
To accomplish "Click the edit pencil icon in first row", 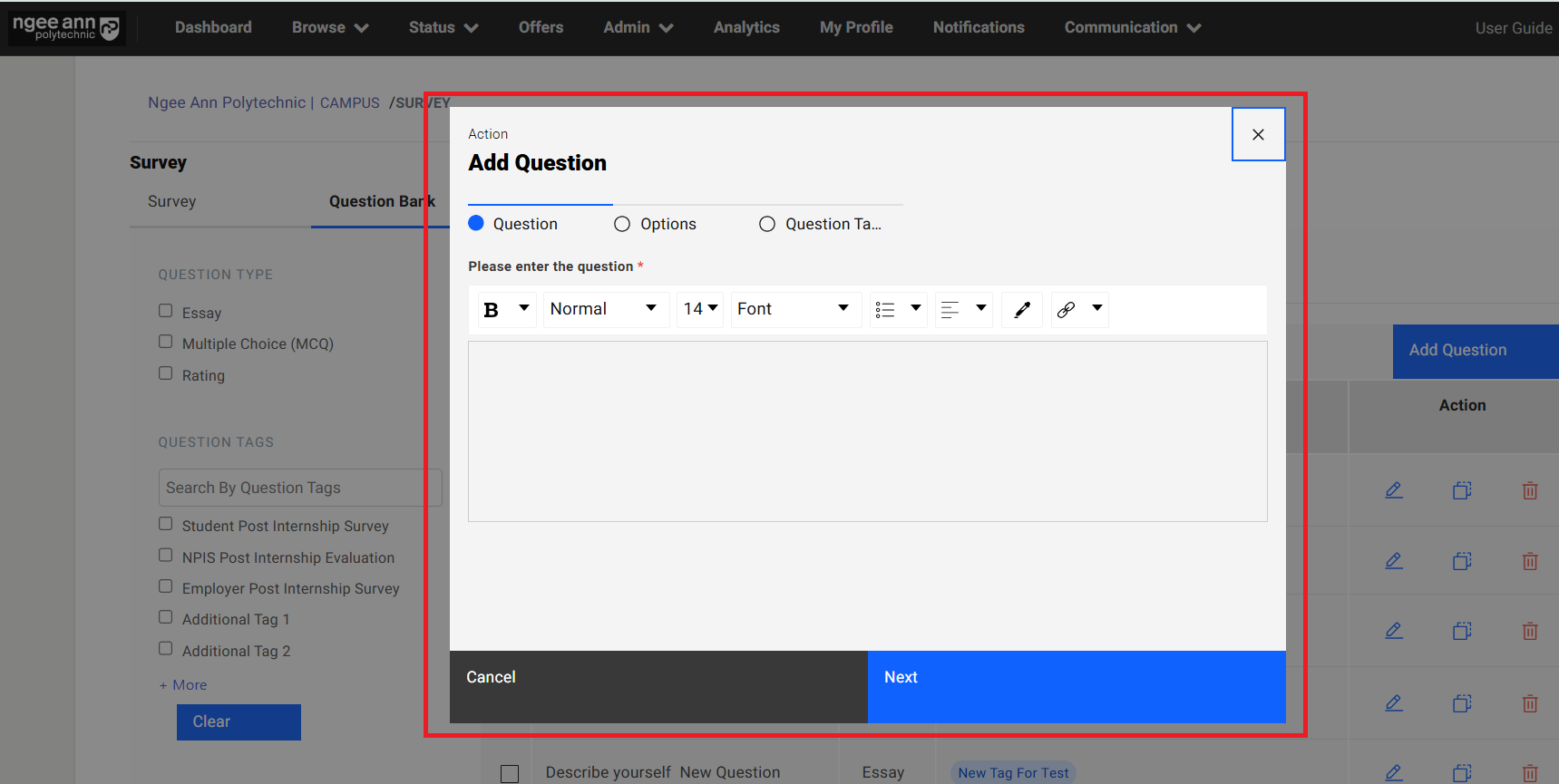I will point(1394,490).
